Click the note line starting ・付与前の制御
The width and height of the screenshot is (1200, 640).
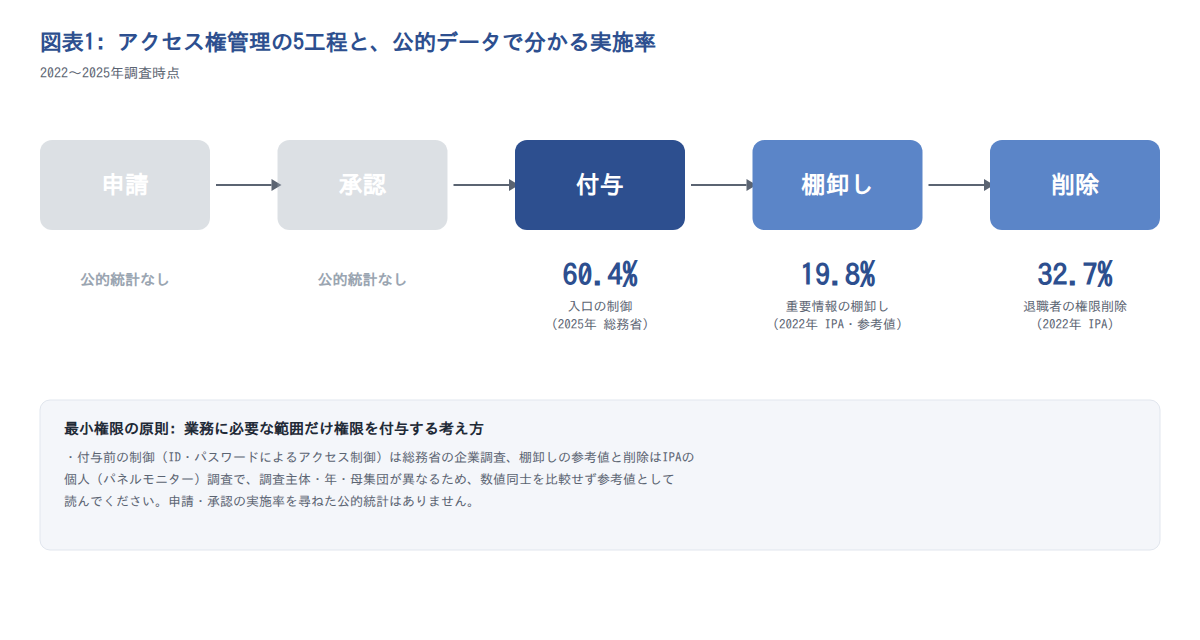point(379,457)
